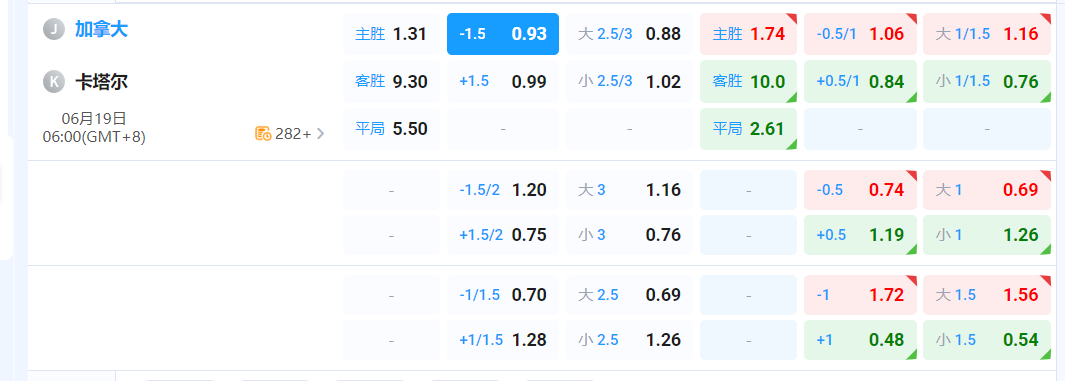Open the 加拿大 team link

(101, 29)
